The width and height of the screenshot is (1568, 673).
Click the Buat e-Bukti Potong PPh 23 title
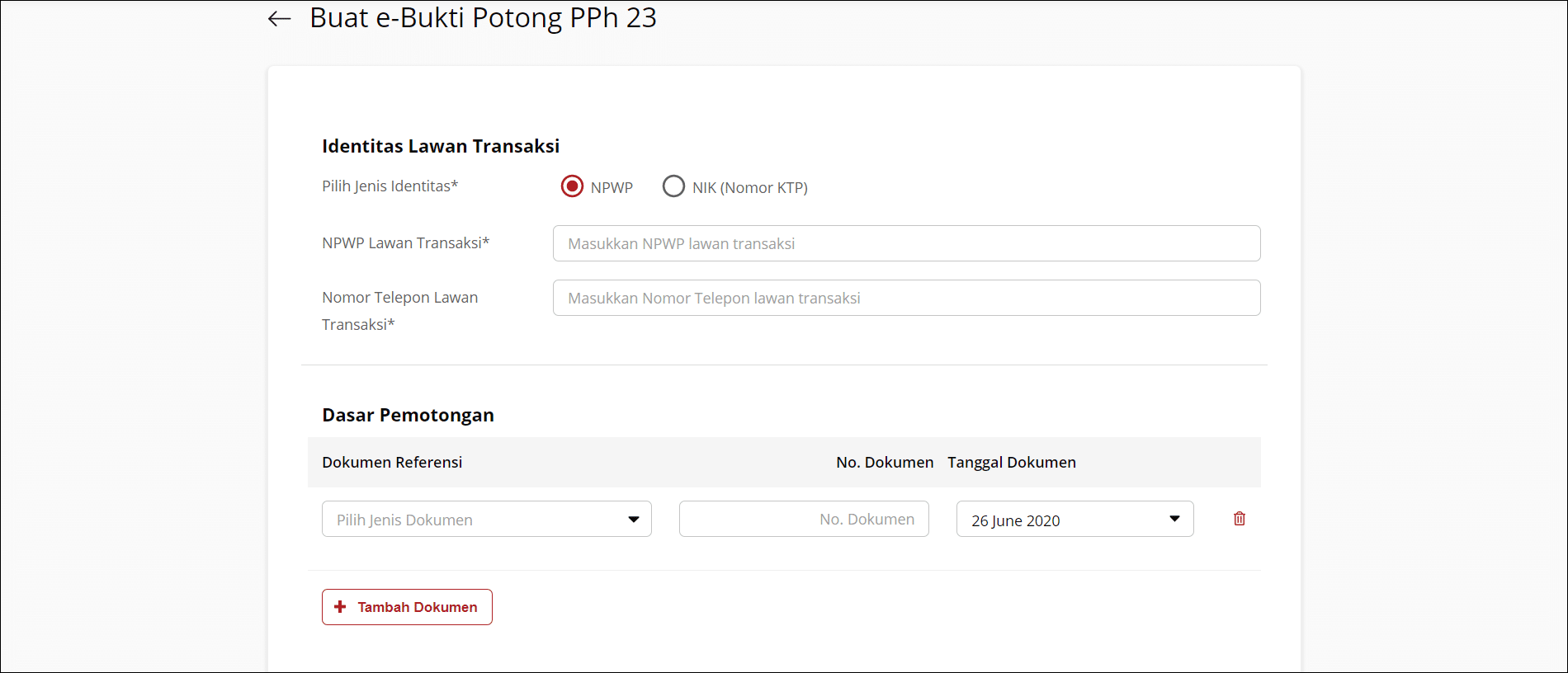483,18
